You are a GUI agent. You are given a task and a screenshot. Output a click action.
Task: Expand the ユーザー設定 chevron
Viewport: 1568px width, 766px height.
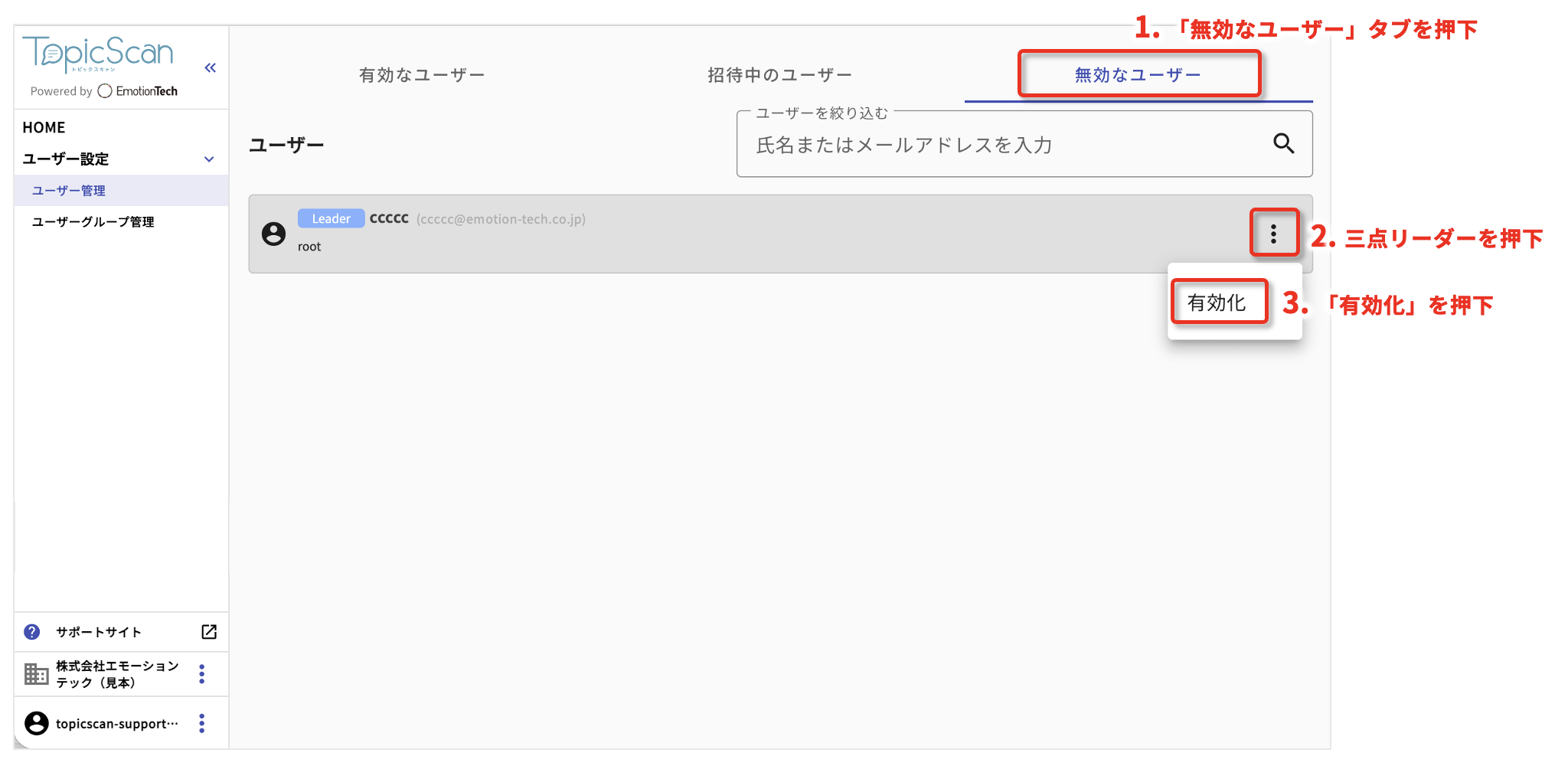[209, 159]
